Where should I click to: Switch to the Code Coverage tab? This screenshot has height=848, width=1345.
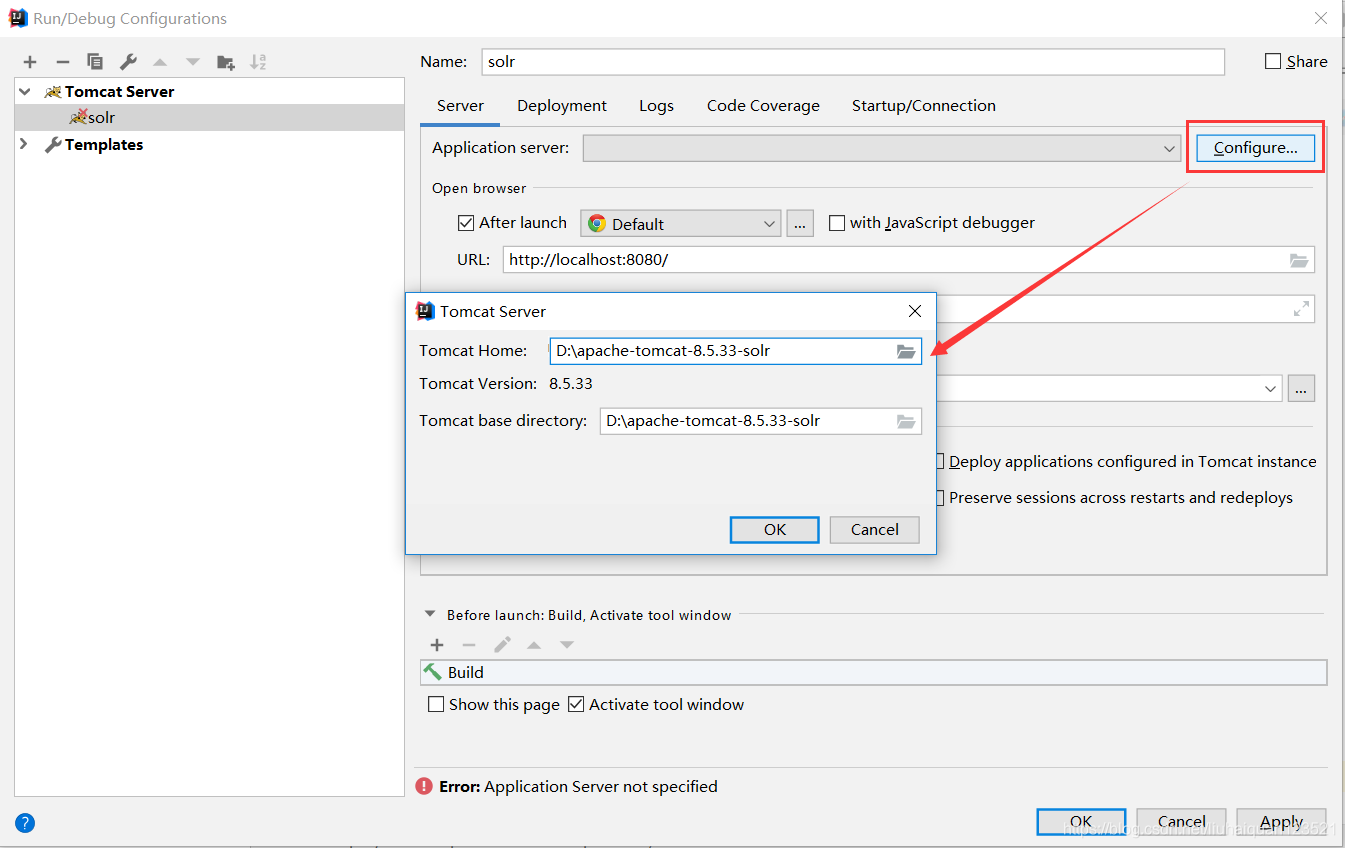pos(763,105)
